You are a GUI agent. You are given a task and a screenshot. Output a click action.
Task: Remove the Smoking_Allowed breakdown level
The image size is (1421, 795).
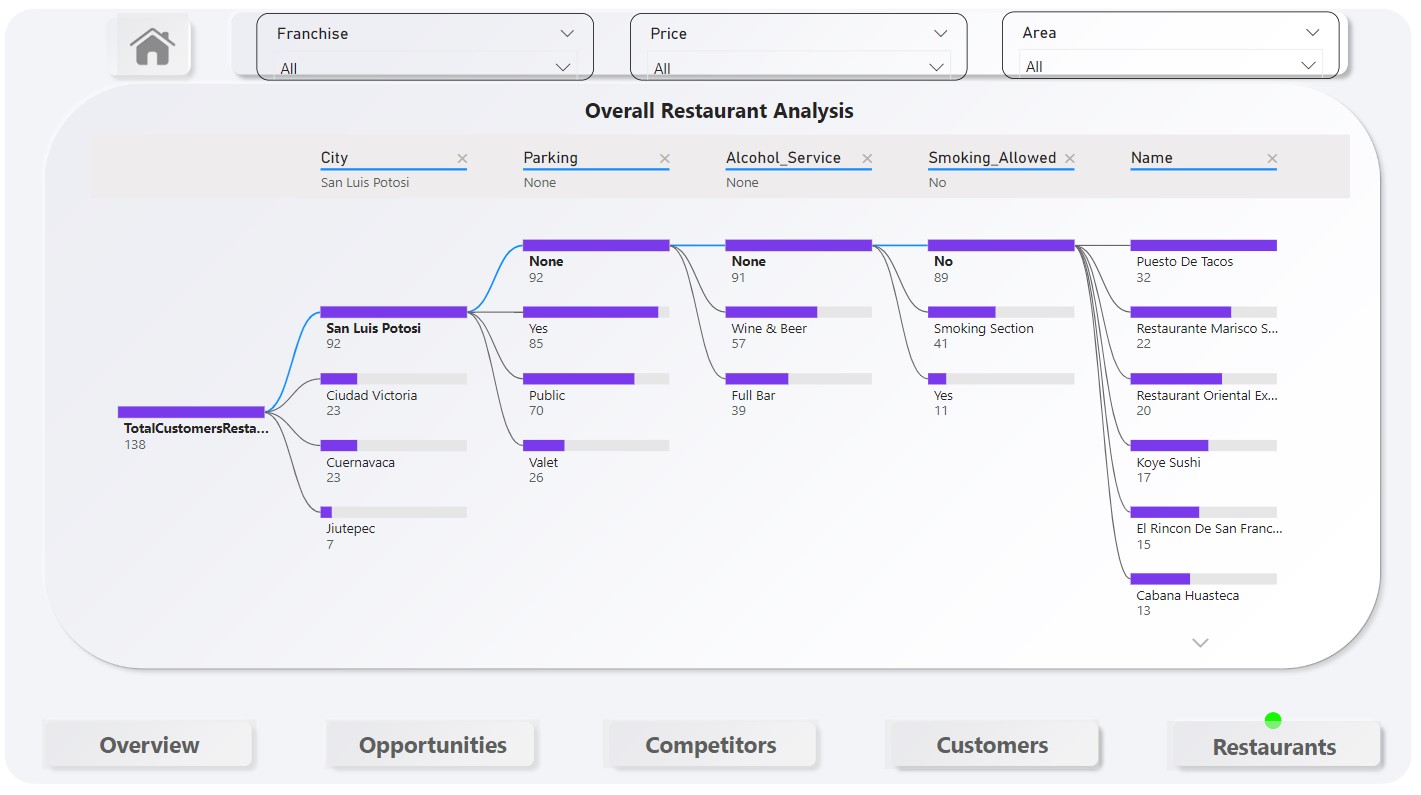tap(1070, 158)
